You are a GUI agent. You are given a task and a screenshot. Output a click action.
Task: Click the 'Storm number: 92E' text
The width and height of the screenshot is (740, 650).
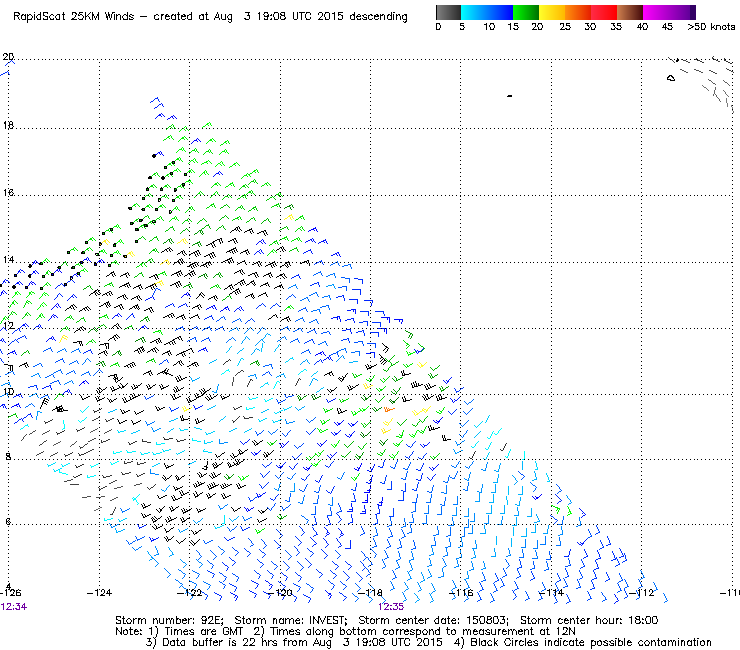click(x=169, y=620)
